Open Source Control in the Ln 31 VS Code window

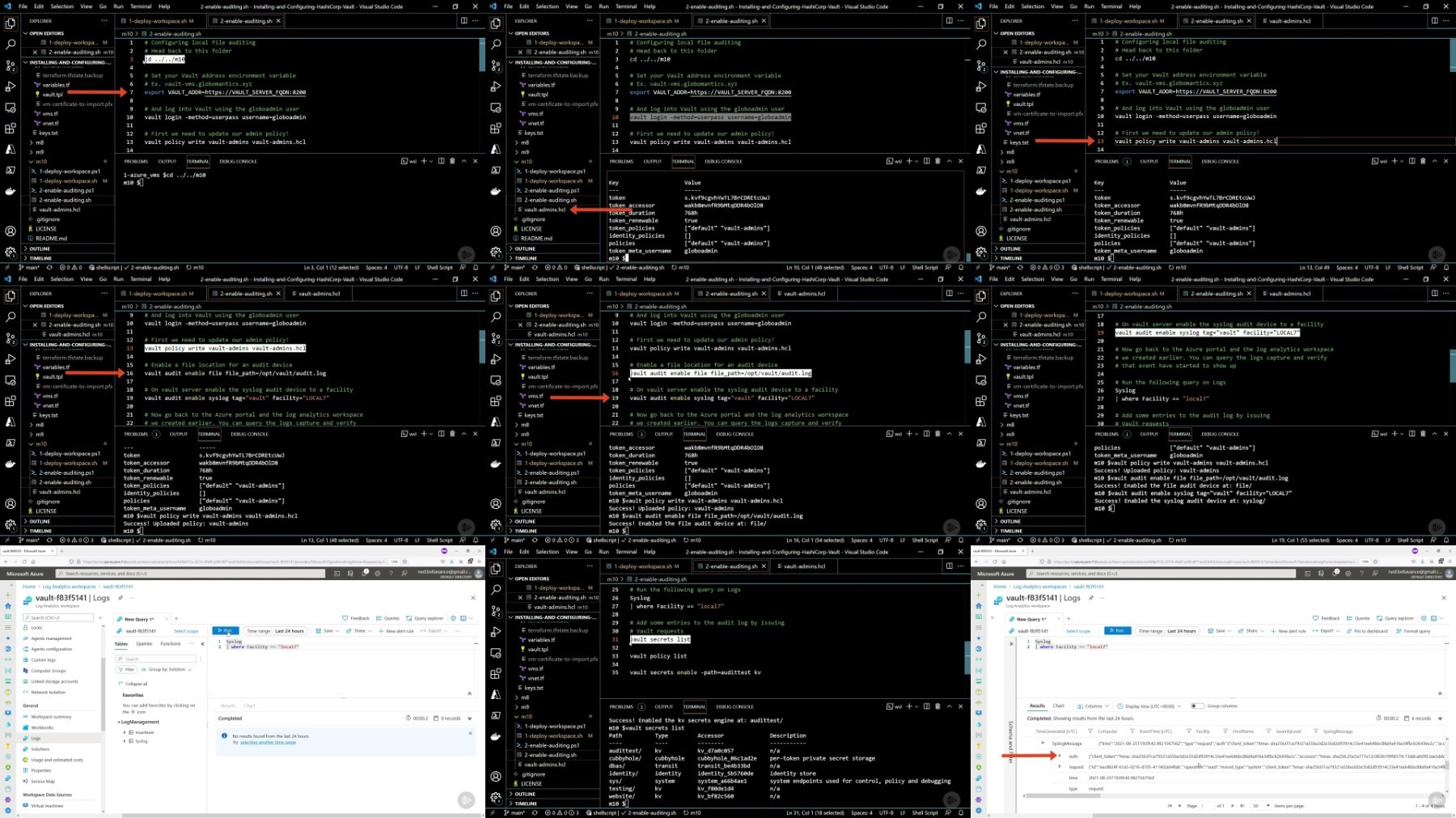pos(496,611)
